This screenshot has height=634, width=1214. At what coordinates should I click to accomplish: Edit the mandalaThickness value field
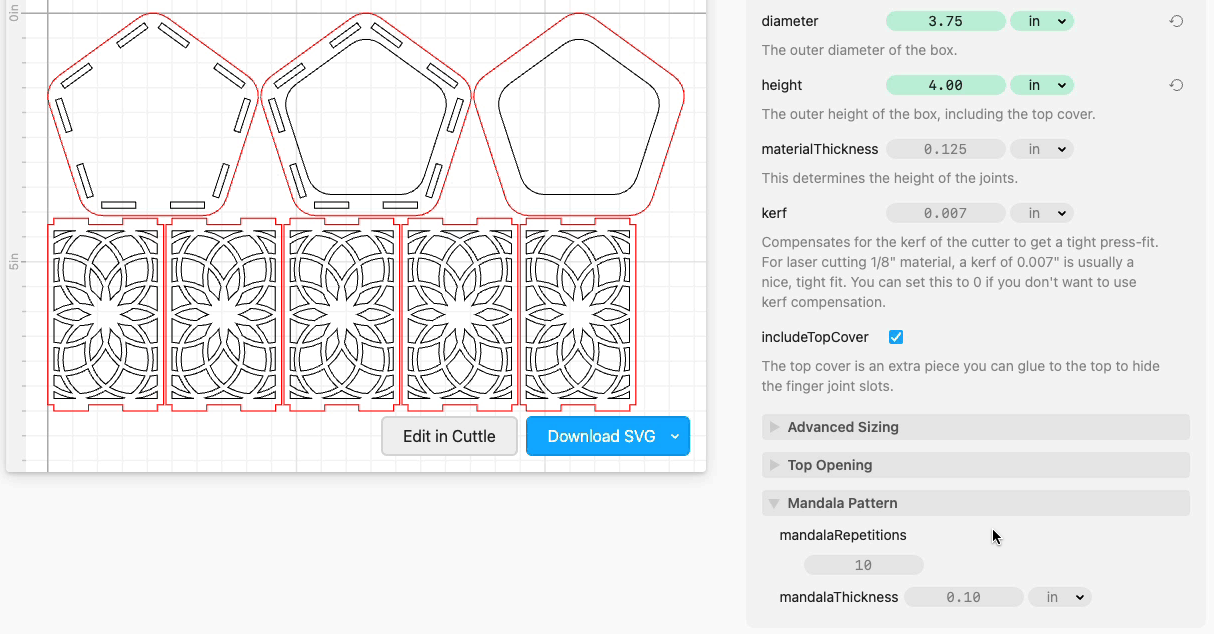tap(964, 596)
